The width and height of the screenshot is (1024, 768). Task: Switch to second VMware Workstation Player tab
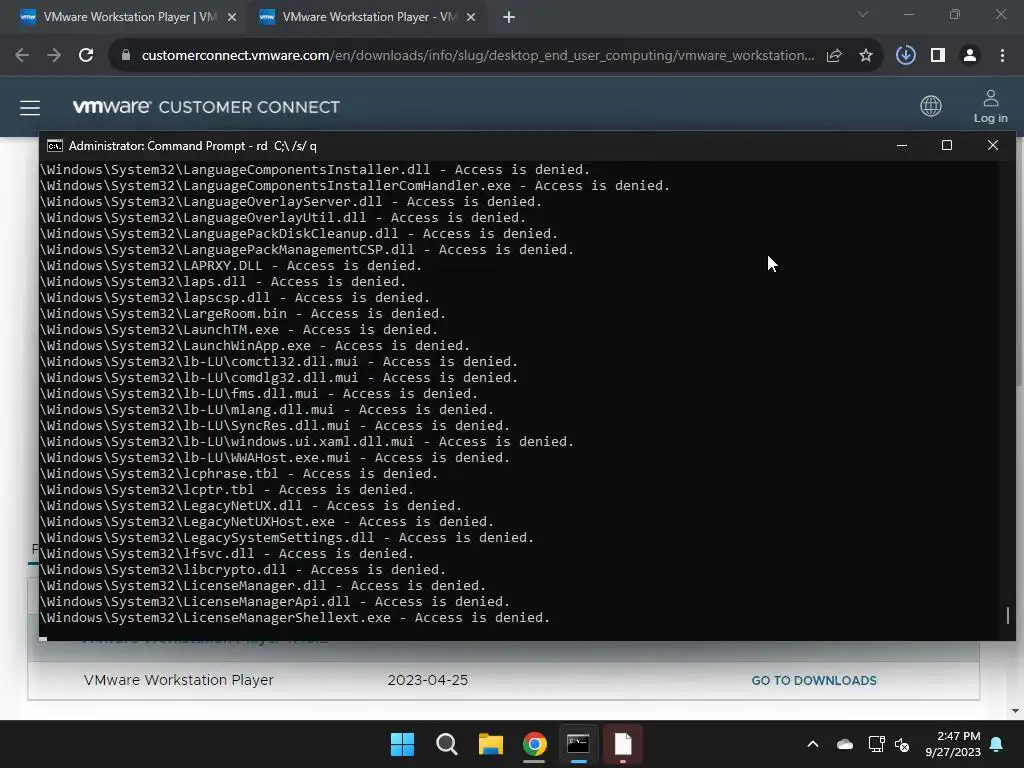point(366,17)
